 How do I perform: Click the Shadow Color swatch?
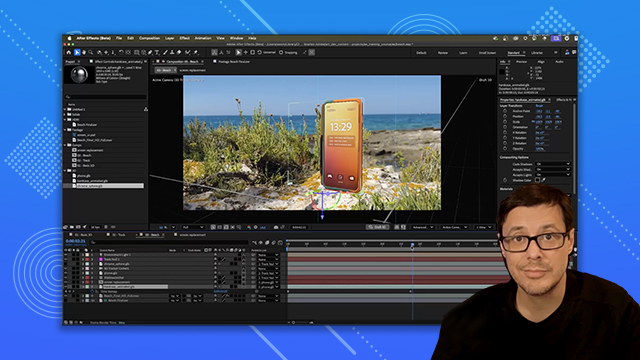click(x=538, y=180)
